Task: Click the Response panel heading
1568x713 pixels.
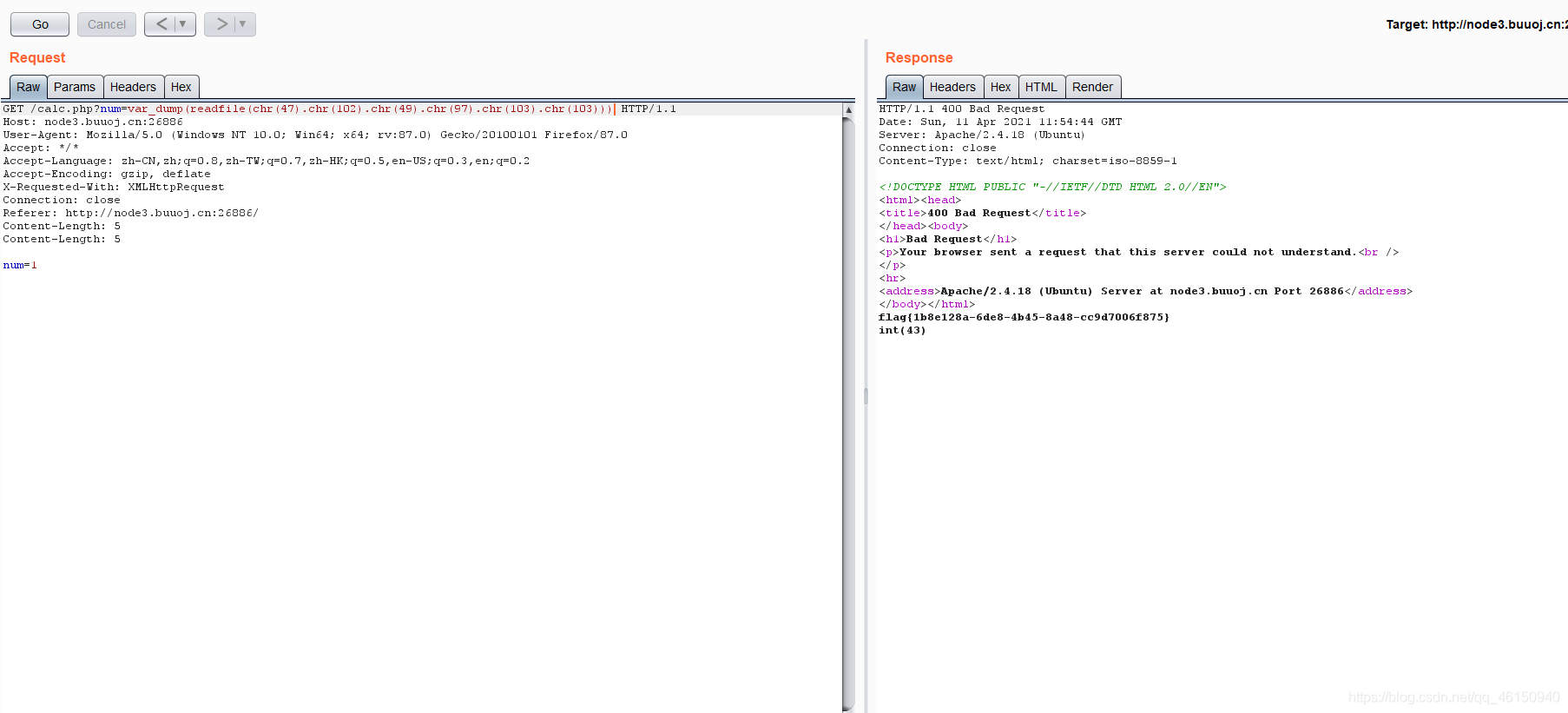Action: pos(919,57)
